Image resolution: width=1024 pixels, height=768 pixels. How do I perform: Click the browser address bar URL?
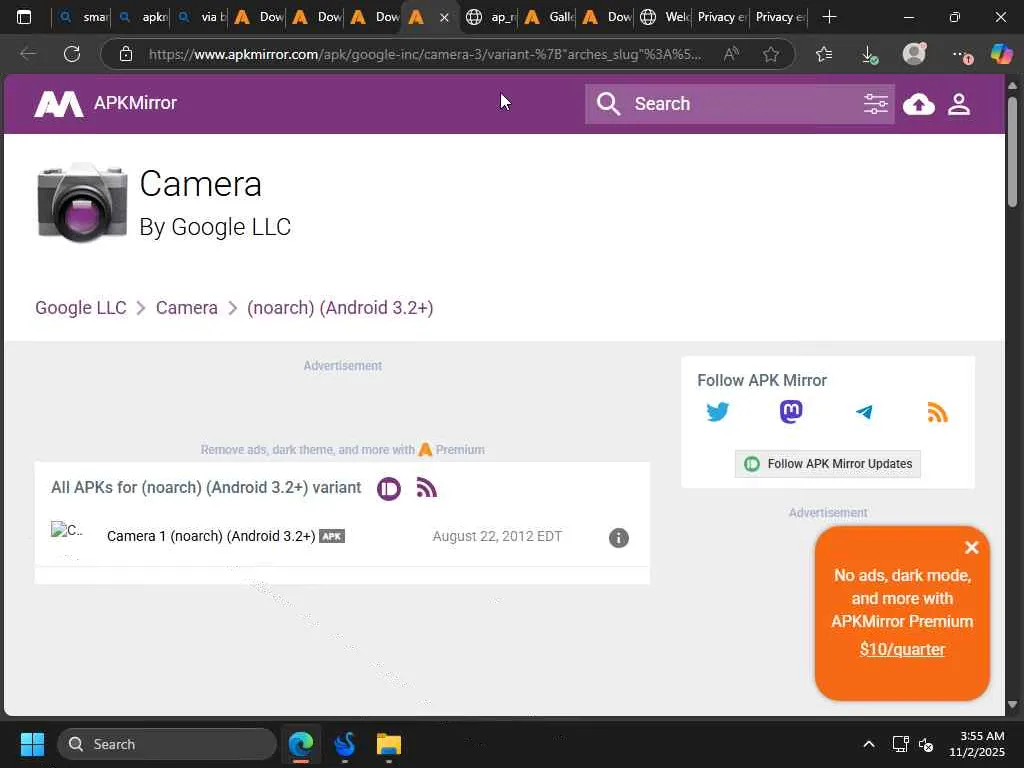point(425,54)
